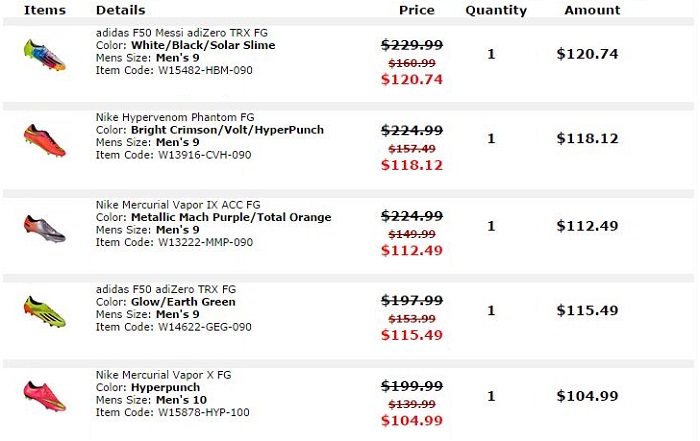Select the adidas F50 adiZero TRX FG name
The height and width of the screenshot is (441, 700).
click(166, 289)
